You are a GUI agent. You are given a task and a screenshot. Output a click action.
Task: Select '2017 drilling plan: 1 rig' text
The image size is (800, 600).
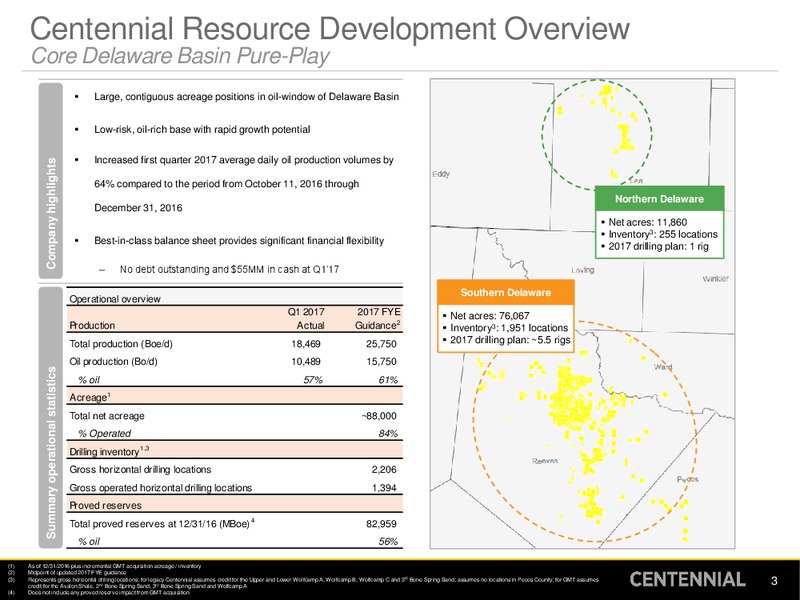pyautogui.click(x=658, y=246)
